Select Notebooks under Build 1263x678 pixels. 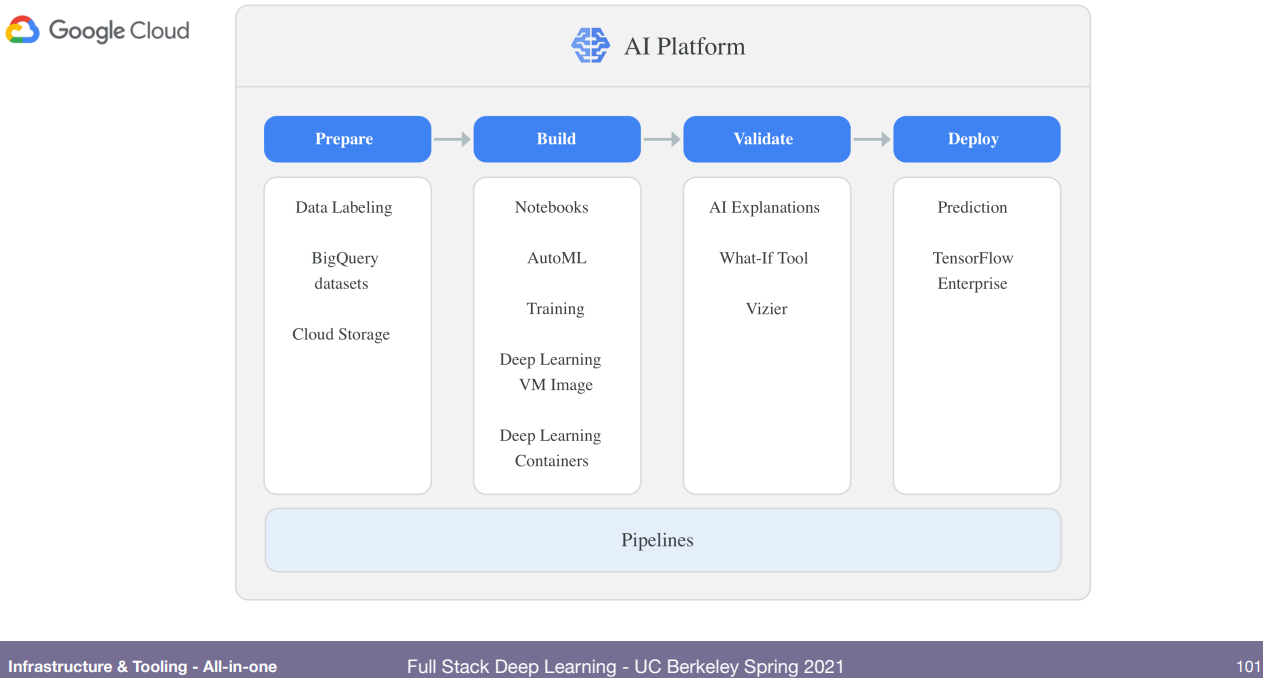pos(552,208)
